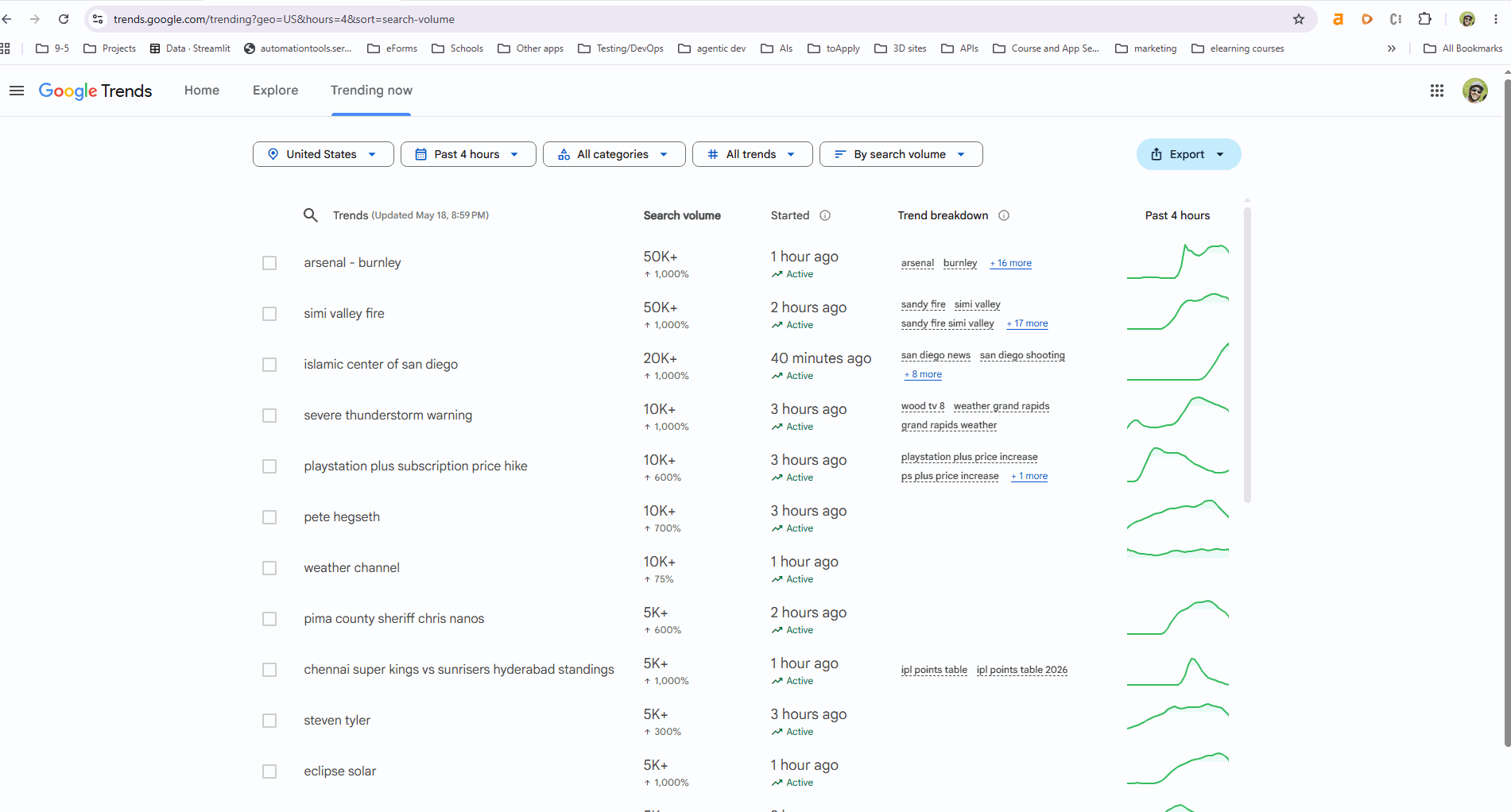Open the arsenal - burnley sparkline chart
Image resolution: width=1511 pixels, height=812 pixels.
pyautogui.click(x=1178, y=262)
